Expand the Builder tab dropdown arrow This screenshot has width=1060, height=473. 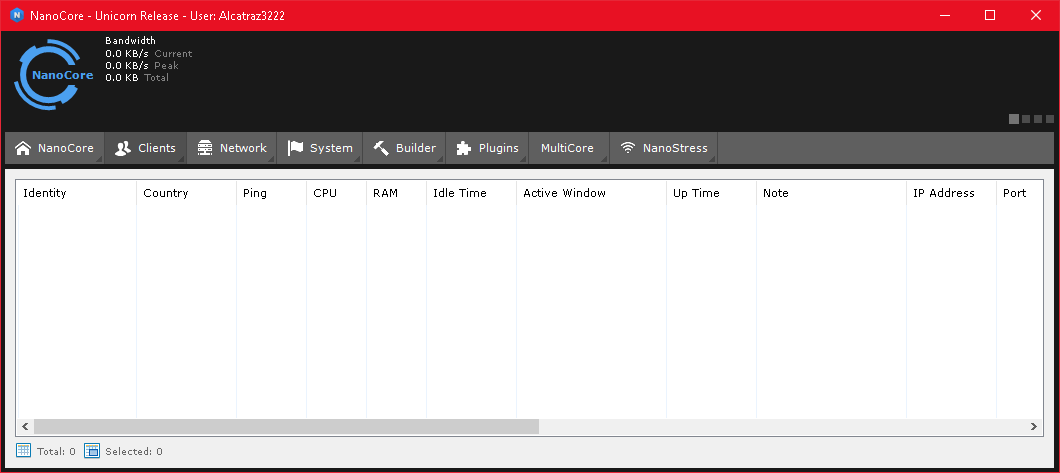(x=439, y=157)
